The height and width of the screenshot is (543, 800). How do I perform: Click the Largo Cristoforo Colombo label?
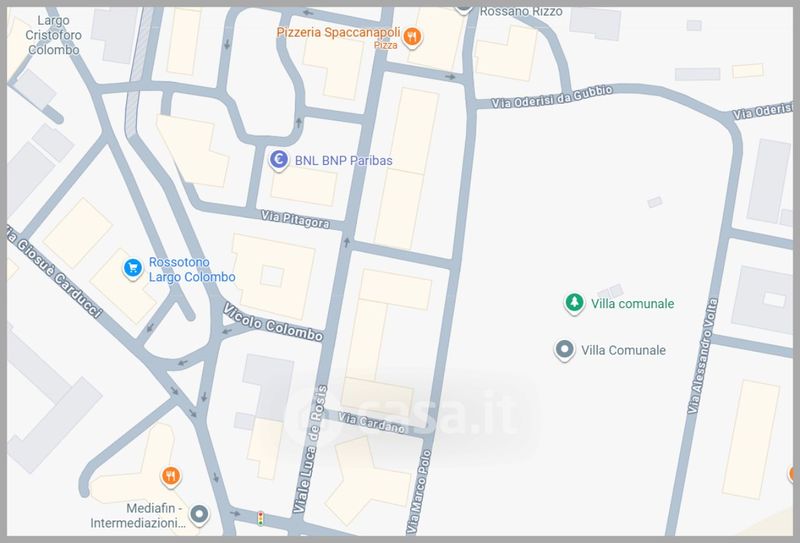tap(54, 34)
